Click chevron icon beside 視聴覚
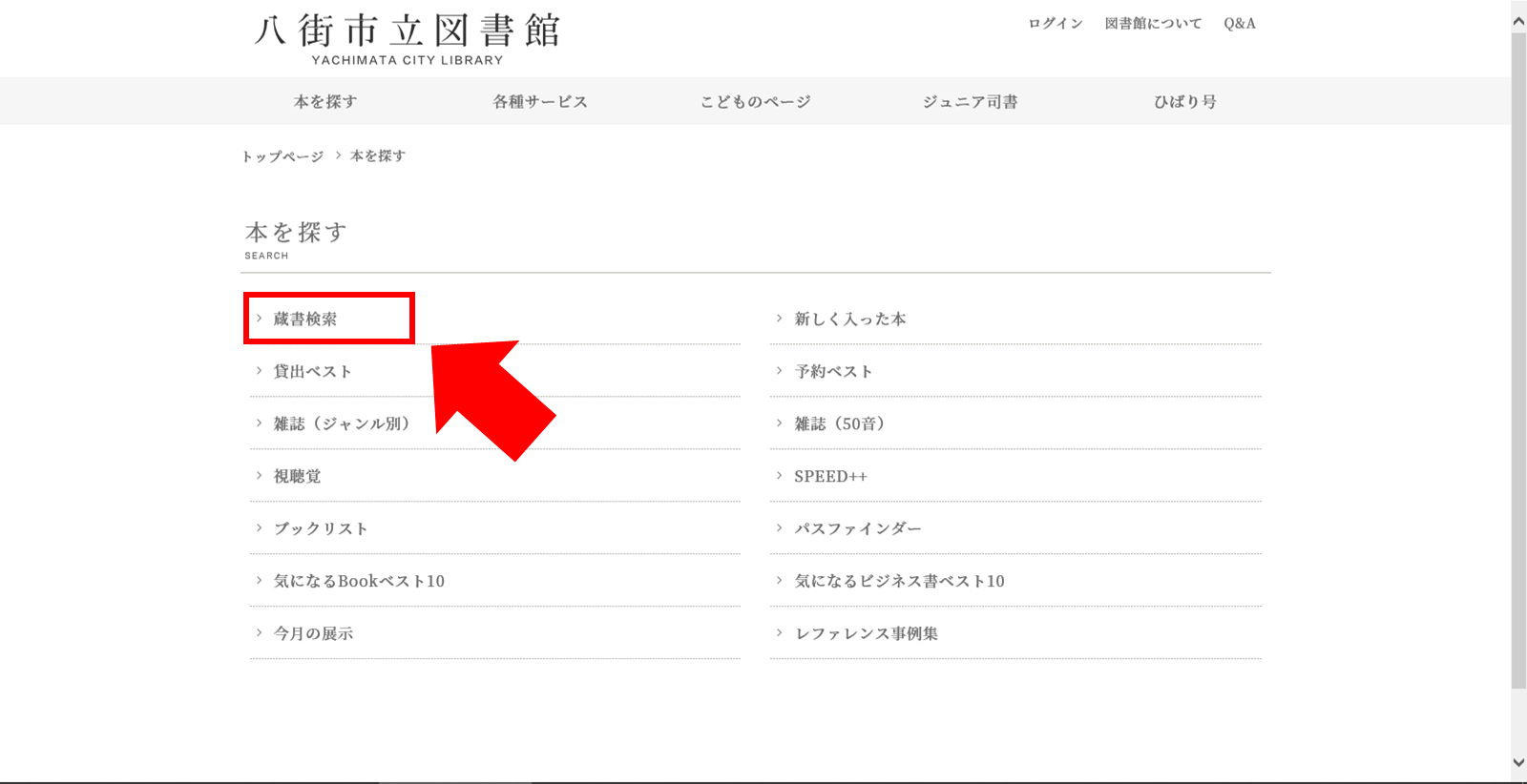This screenshot has height=784, width=1527. coord(259,476)
